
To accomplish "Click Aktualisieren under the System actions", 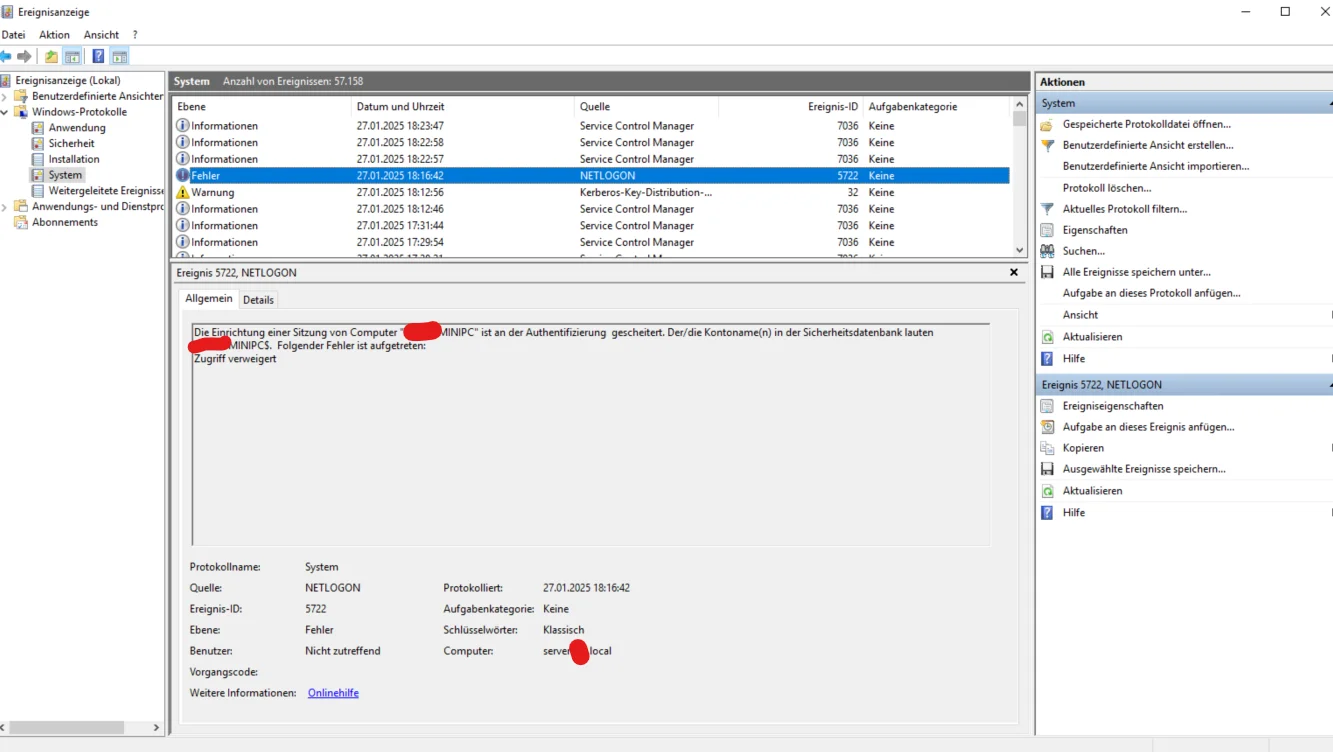I will tap(1092, 337).
